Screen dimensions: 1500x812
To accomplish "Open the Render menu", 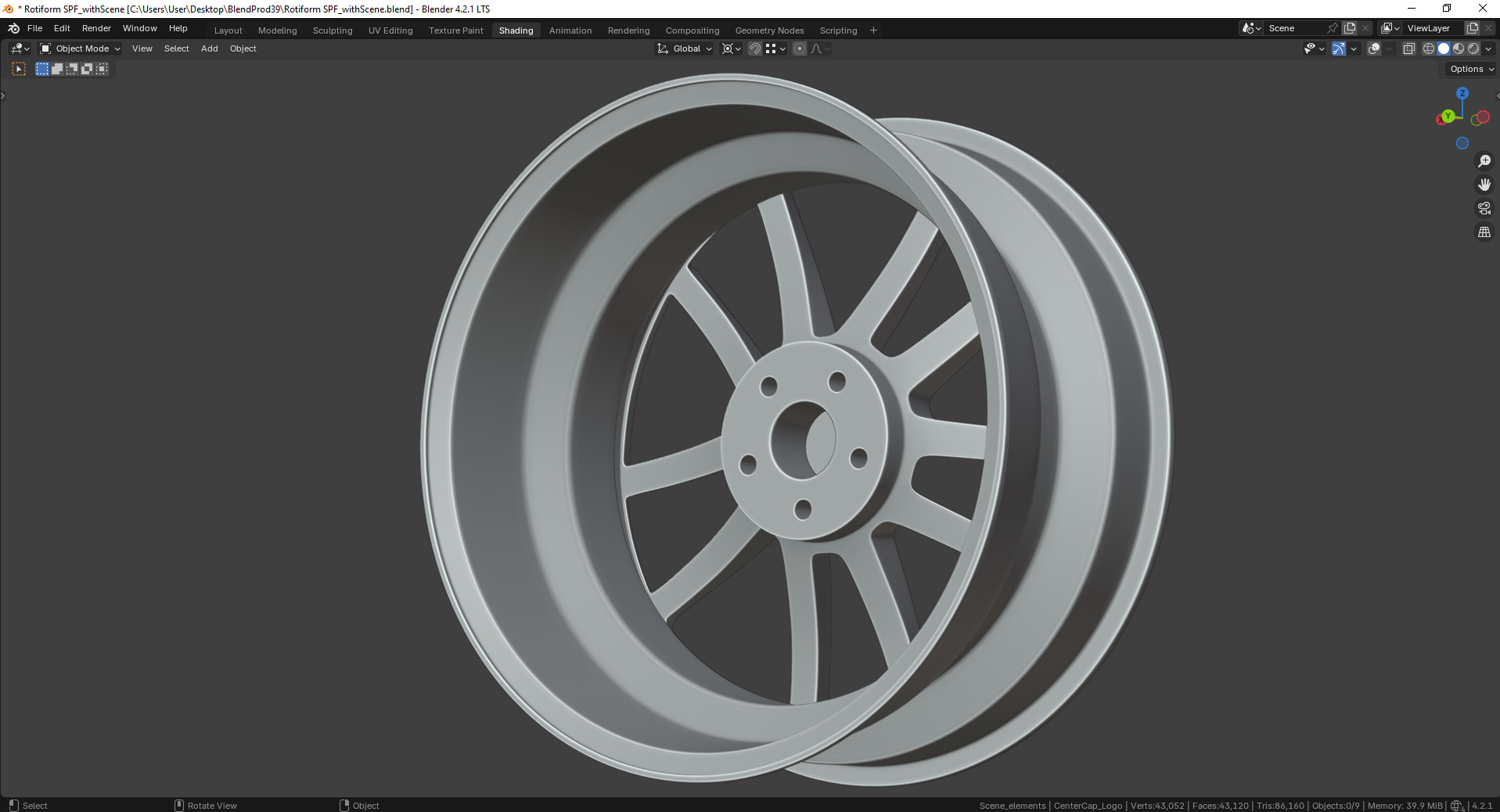I will (96, 28).
